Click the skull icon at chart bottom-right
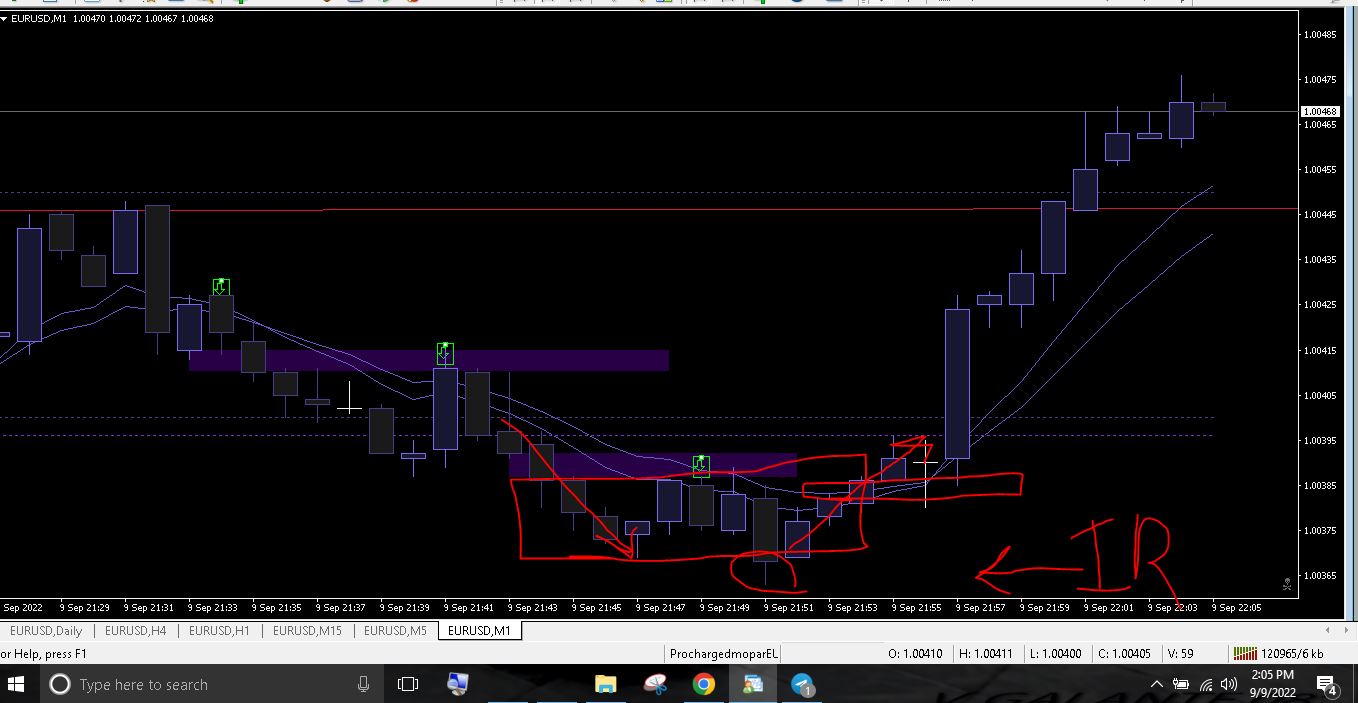1358x703 pixels. (x=1287, y=584)
